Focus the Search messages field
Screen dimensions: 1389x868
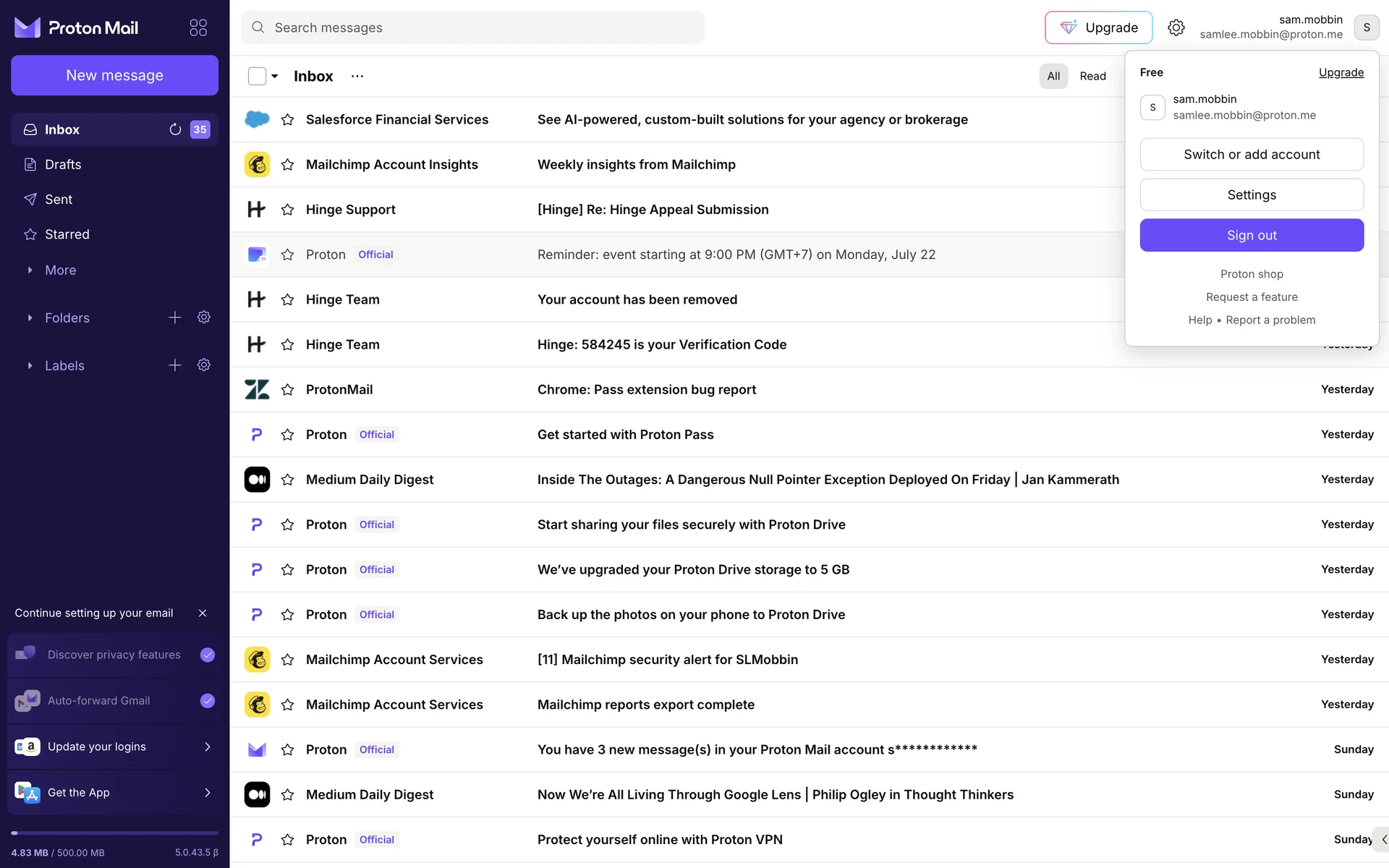pos(472,27)
